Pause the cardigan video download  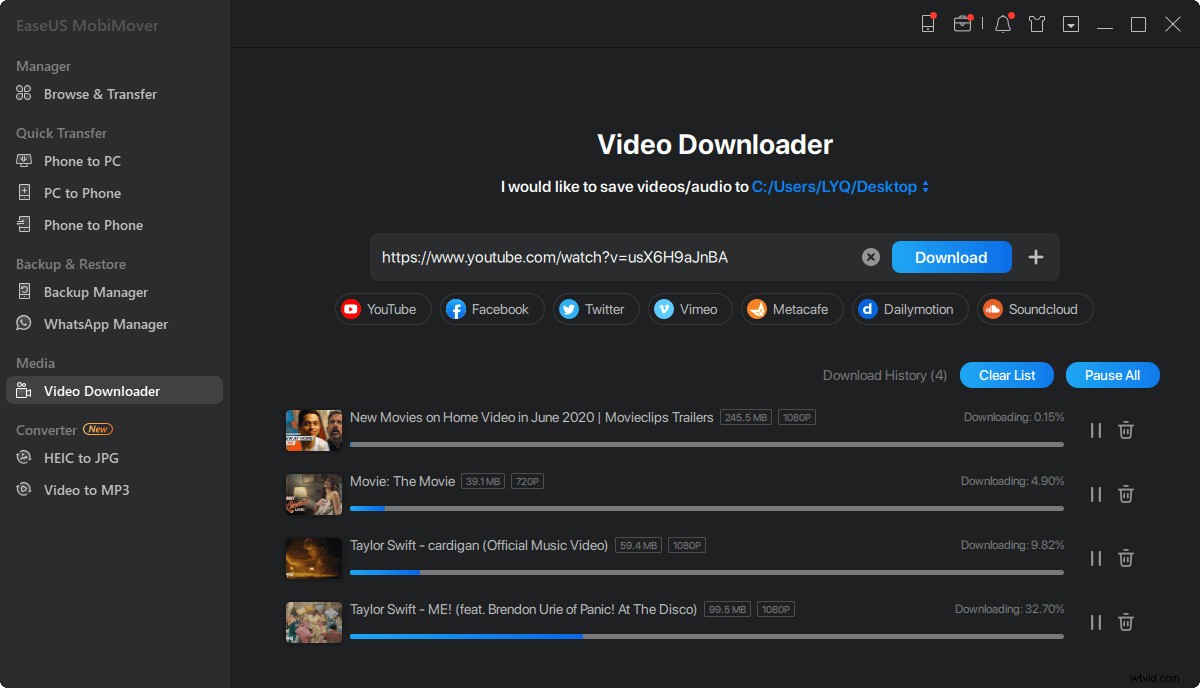click(x=1095, y=558)
